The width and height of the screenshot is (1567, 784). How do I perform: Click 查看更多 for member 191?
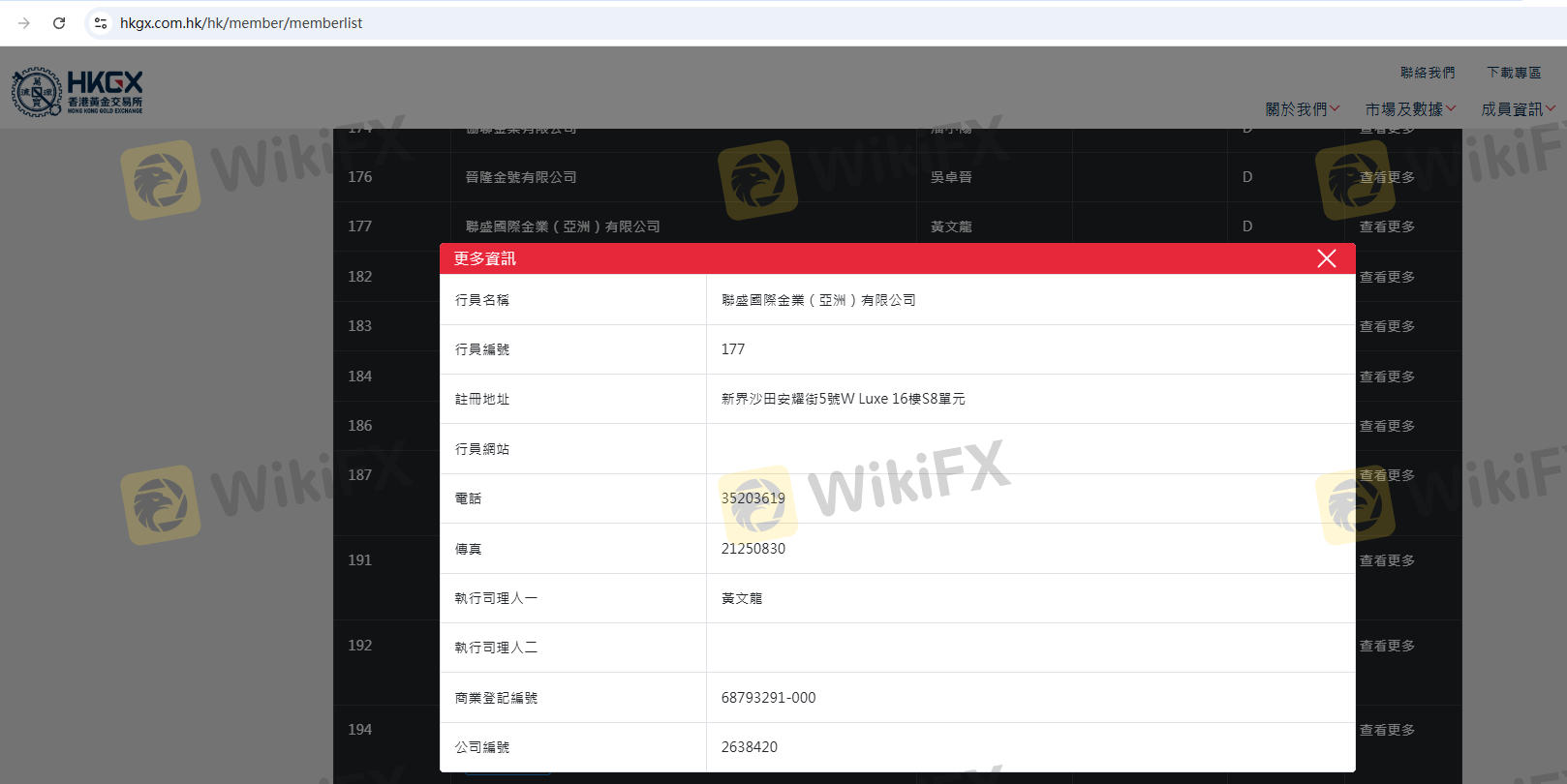pyautogui.click(x=1387, y=560)
